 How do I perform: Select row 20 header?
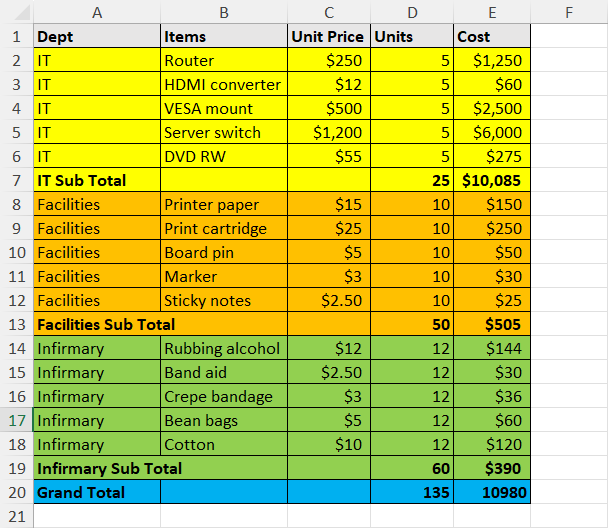pyautogui.click(x=17, y=492)
